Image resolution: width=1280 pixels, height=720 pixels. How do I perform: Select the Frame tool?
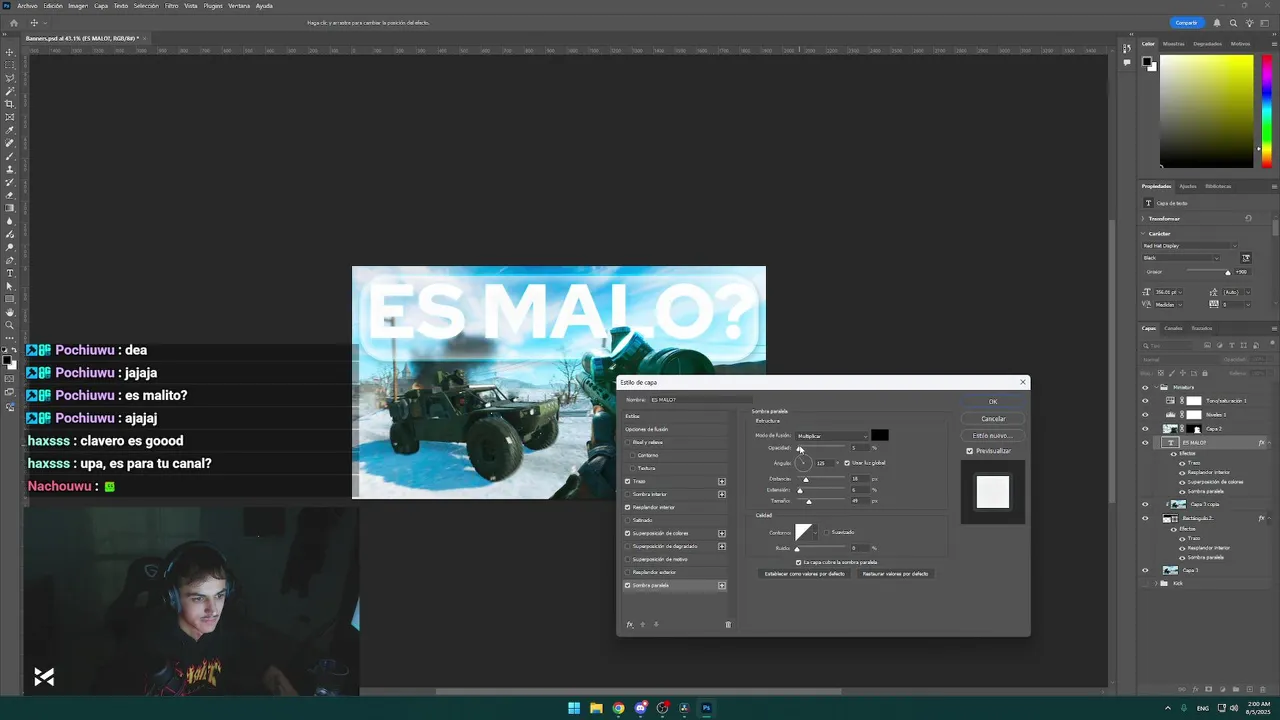[10, 117]
